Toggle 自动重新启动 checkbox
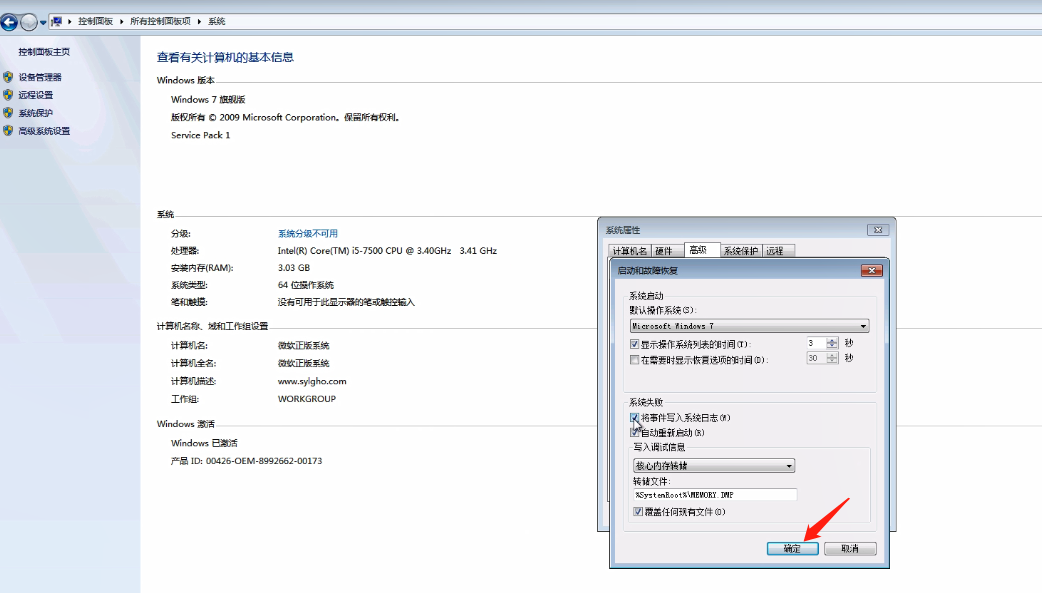1042x593 pixels. (635, 432)
